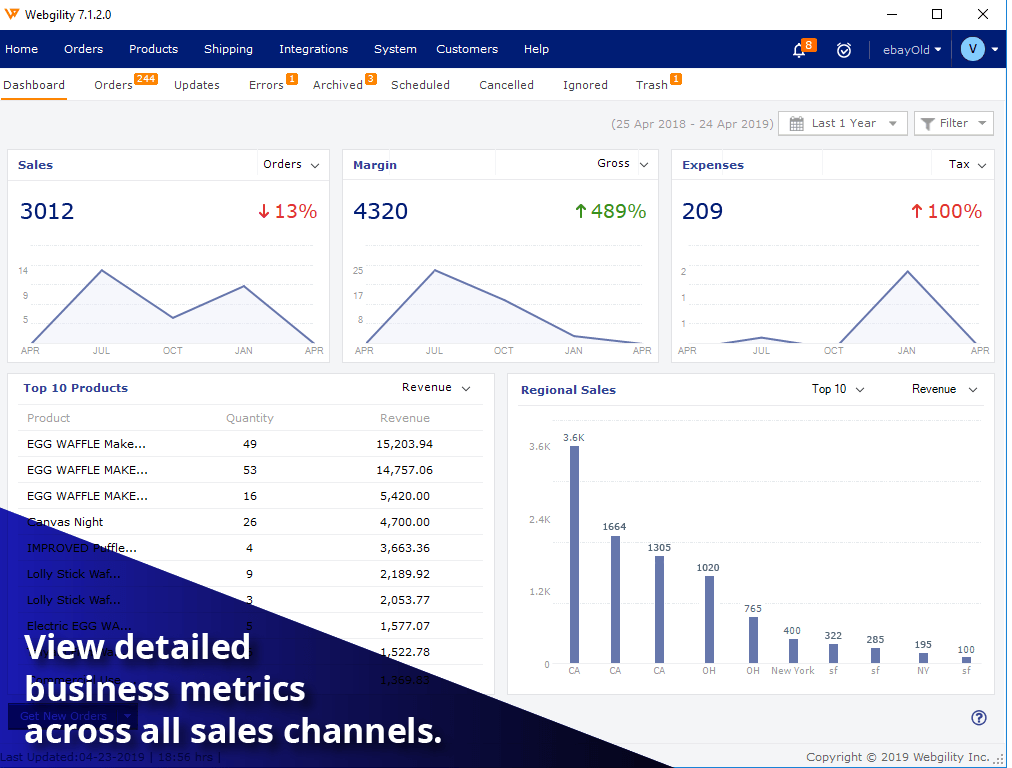The height and width of the screenshot is (768, 1012).
Task: Switch to the Trash tab
Action: pos(651,85)
